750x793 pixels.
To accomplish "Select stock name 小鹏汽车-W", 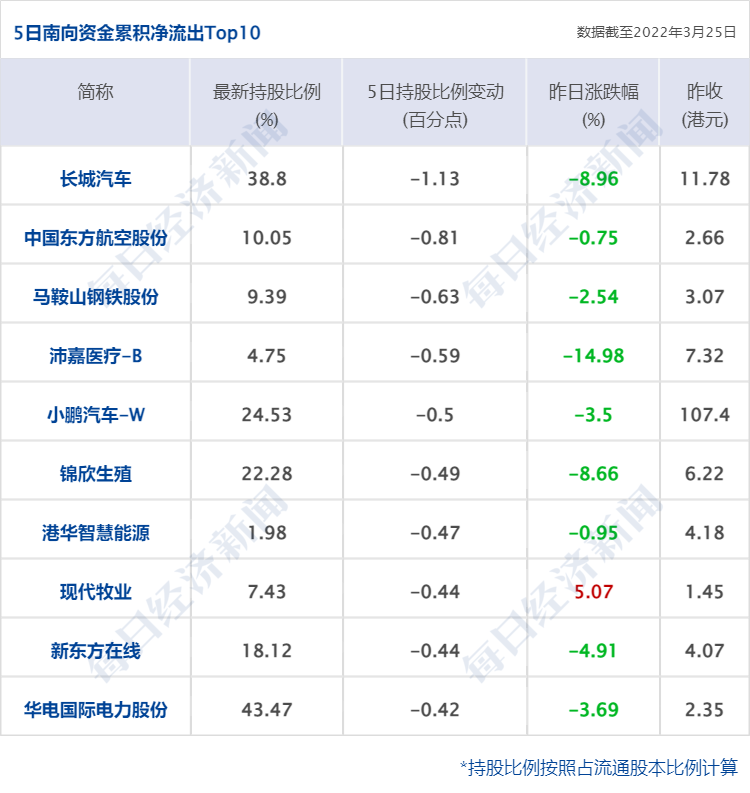I will [96, 415].
